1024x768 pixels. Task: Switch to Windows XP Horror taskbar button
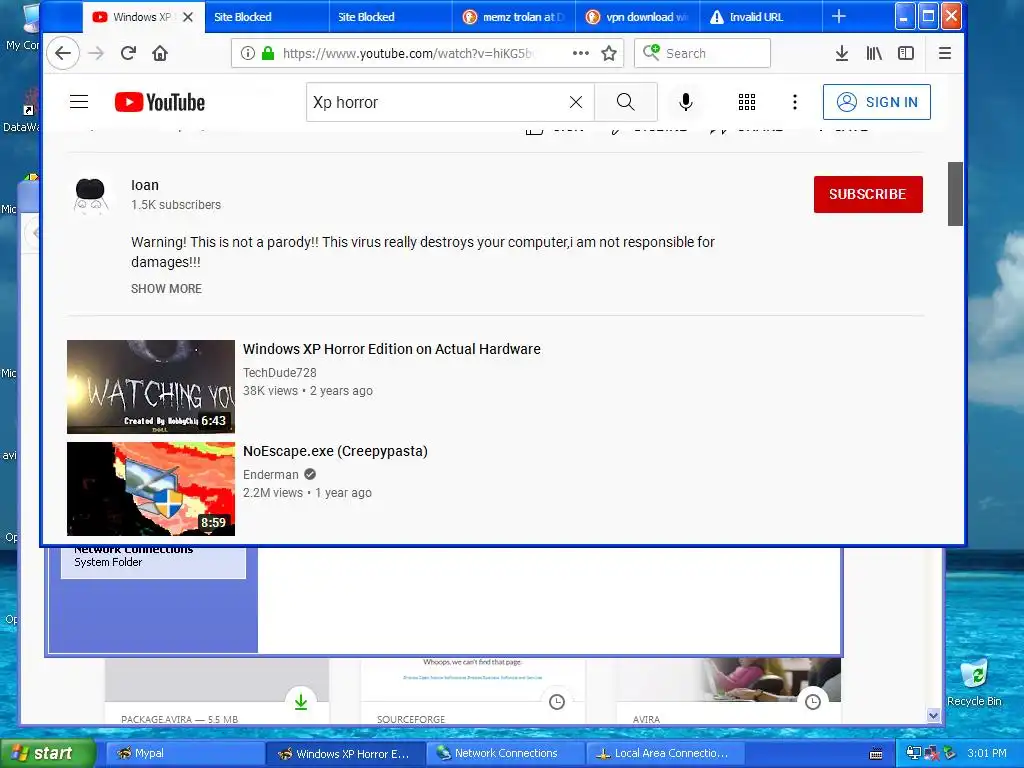[x=346, y=754]
